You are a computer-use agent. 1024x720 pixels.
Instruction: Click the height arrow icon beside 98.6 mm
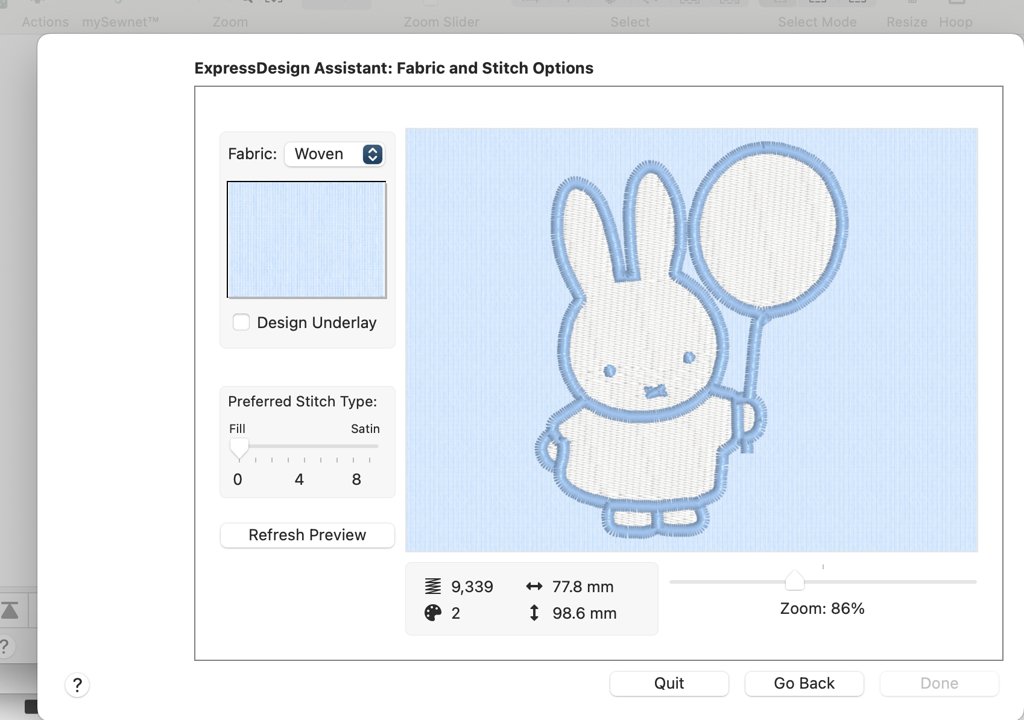pos(534,613)
